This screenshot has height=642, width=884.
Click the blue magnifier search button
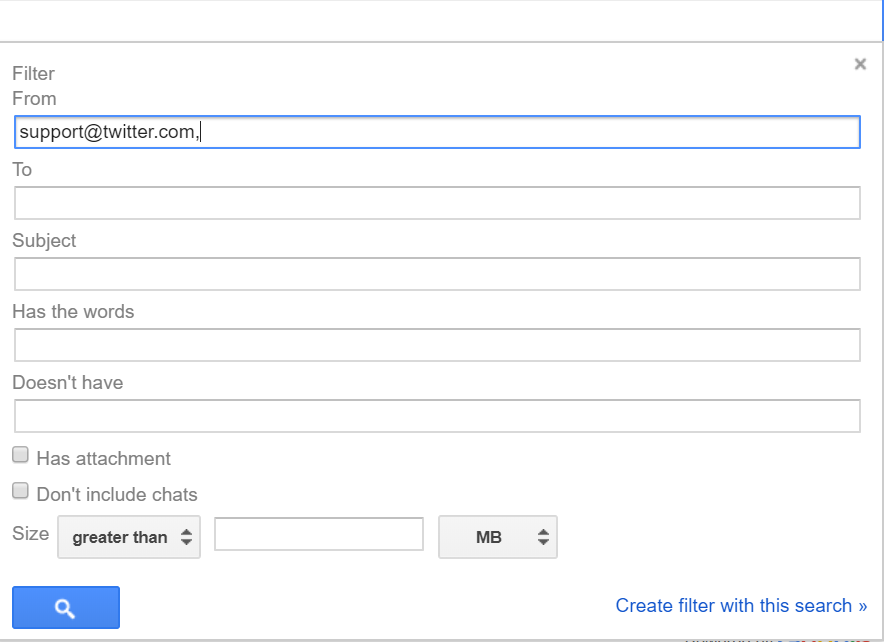click(x=66, y=608)
